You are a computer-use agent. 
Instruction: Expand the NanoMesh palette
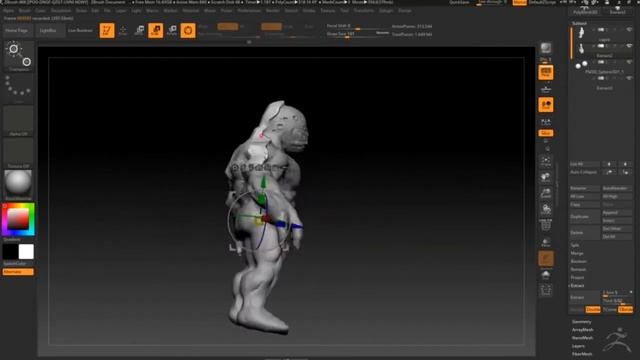tap(583, 338)
